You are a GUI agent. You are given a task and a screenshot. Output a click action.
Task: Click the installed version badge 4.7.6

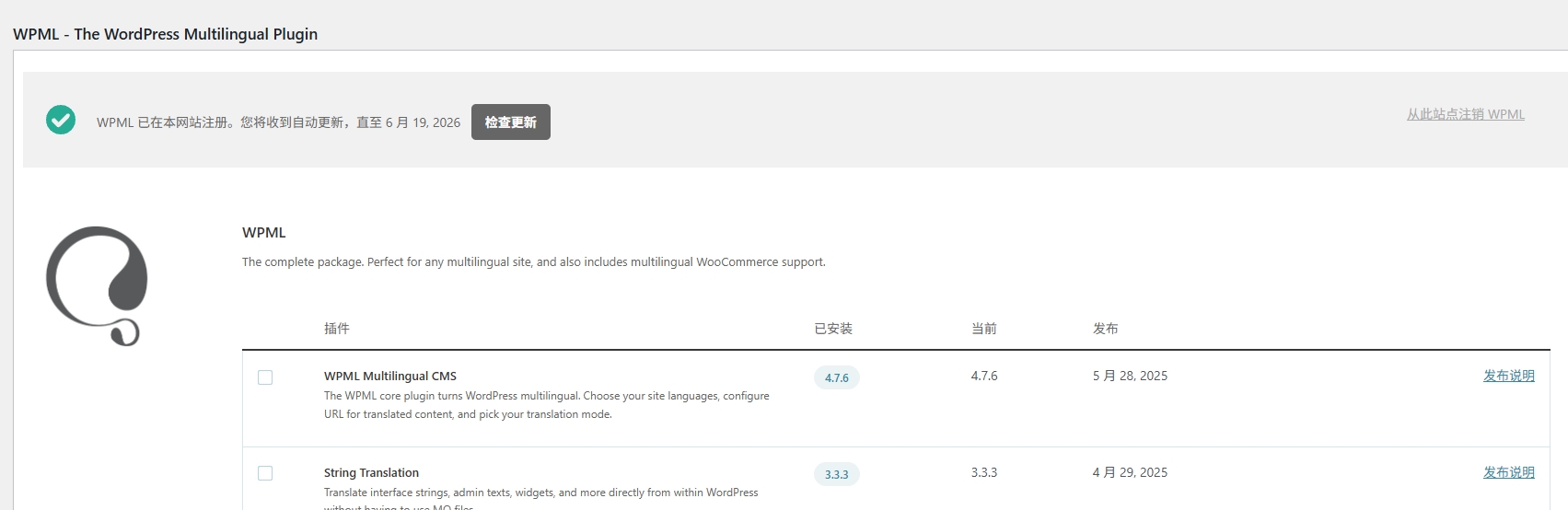837,377
